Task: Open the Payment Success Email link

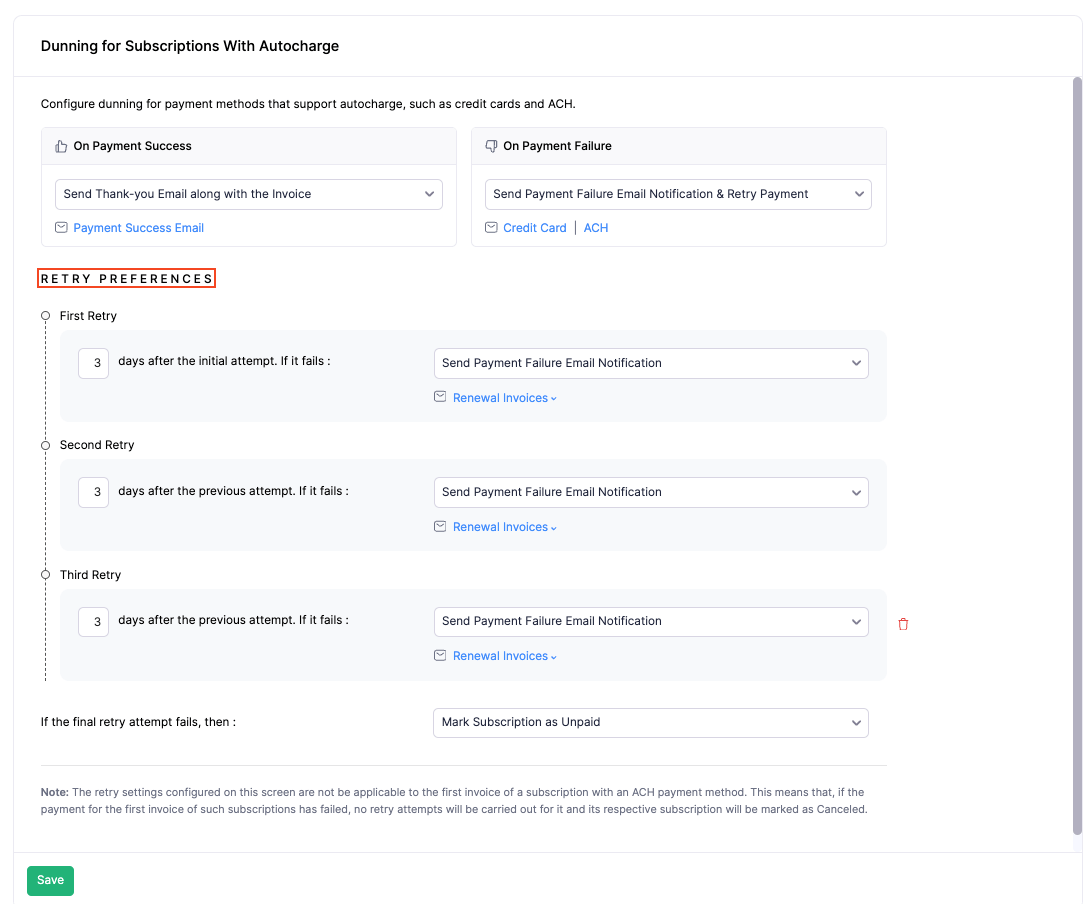Action: click(138, 227)
